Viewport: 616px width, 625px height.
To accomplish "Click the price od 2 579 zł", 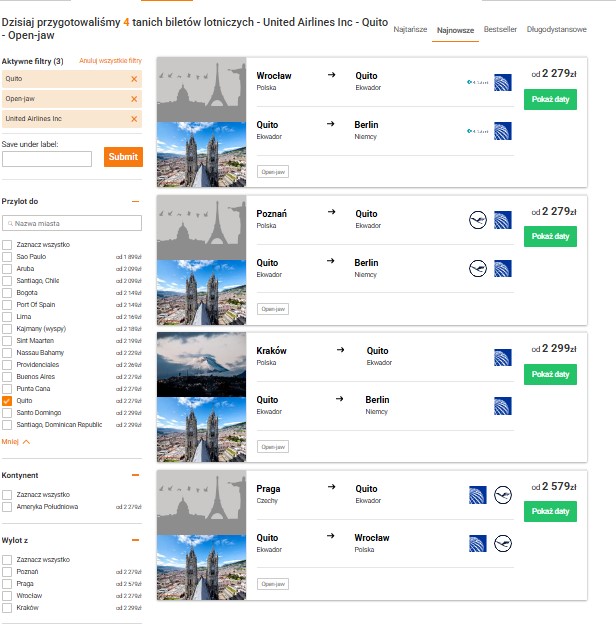I will (554, 487).
